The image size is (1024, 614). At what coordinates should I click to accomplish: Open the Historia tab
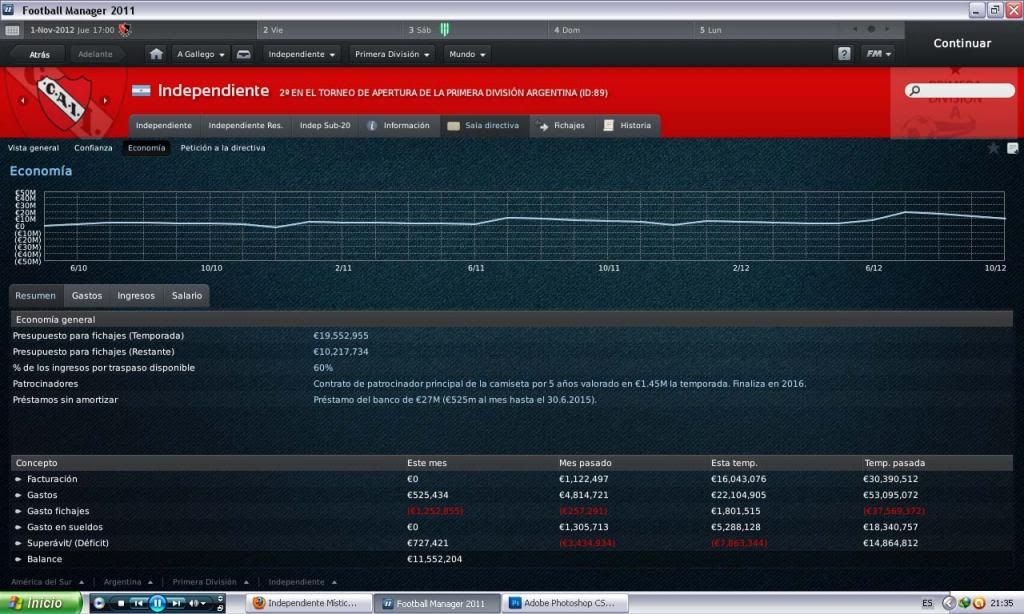[627, 125]
